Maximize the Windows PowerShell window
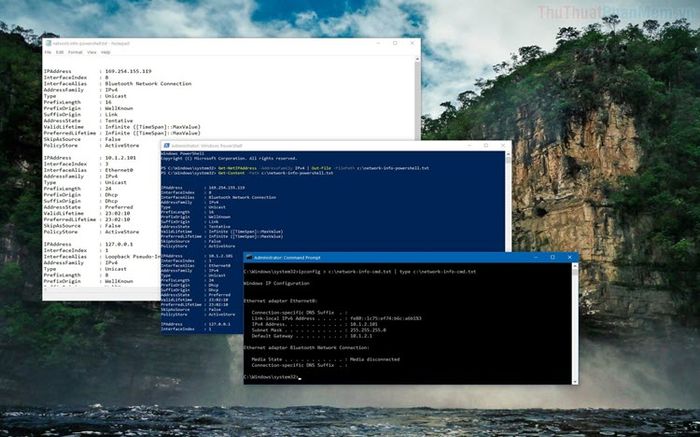The height and width of the screenshot is (437, 700). point(486,146)
